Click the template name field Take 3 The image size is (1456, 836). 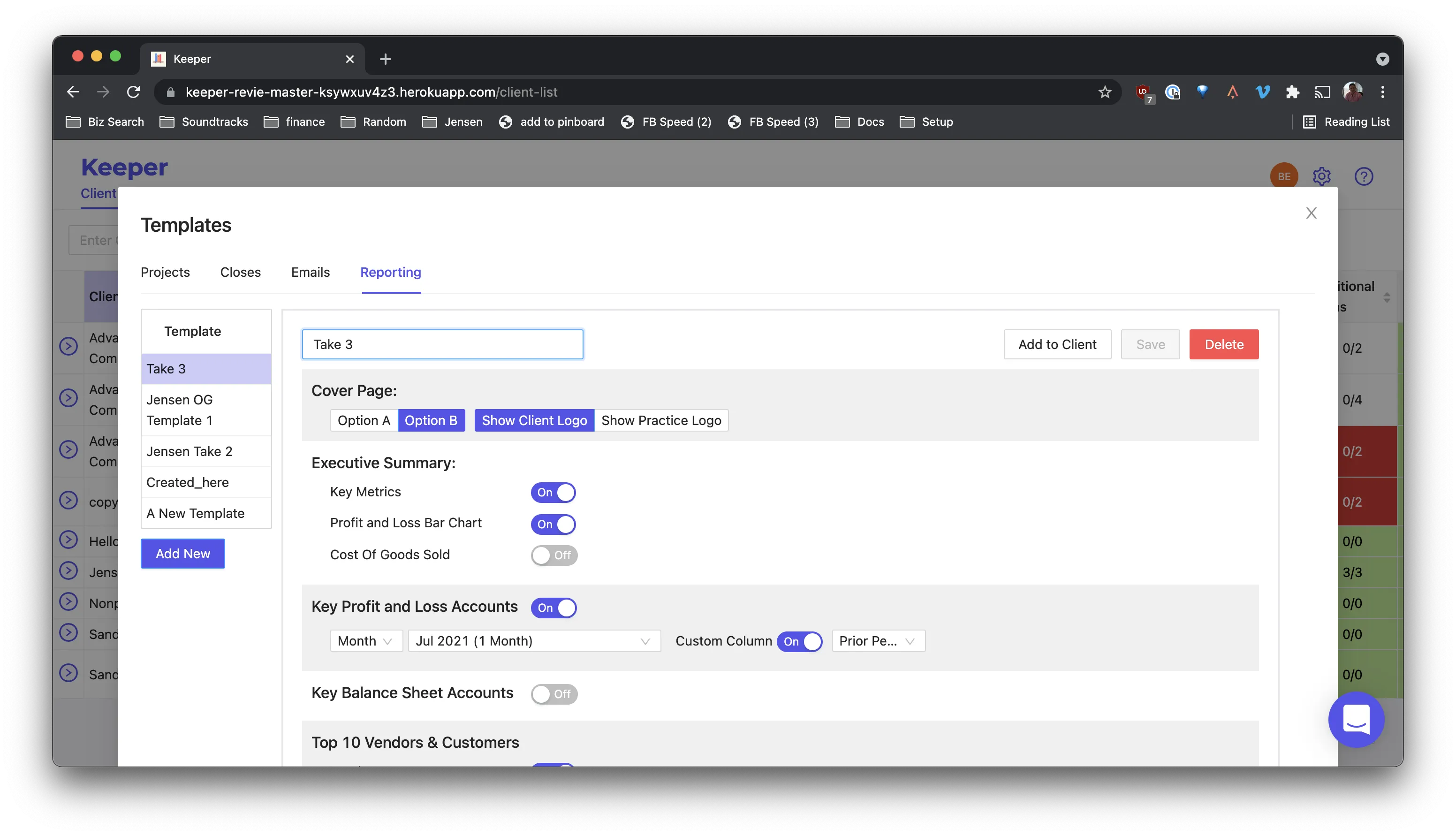(442, 344)
